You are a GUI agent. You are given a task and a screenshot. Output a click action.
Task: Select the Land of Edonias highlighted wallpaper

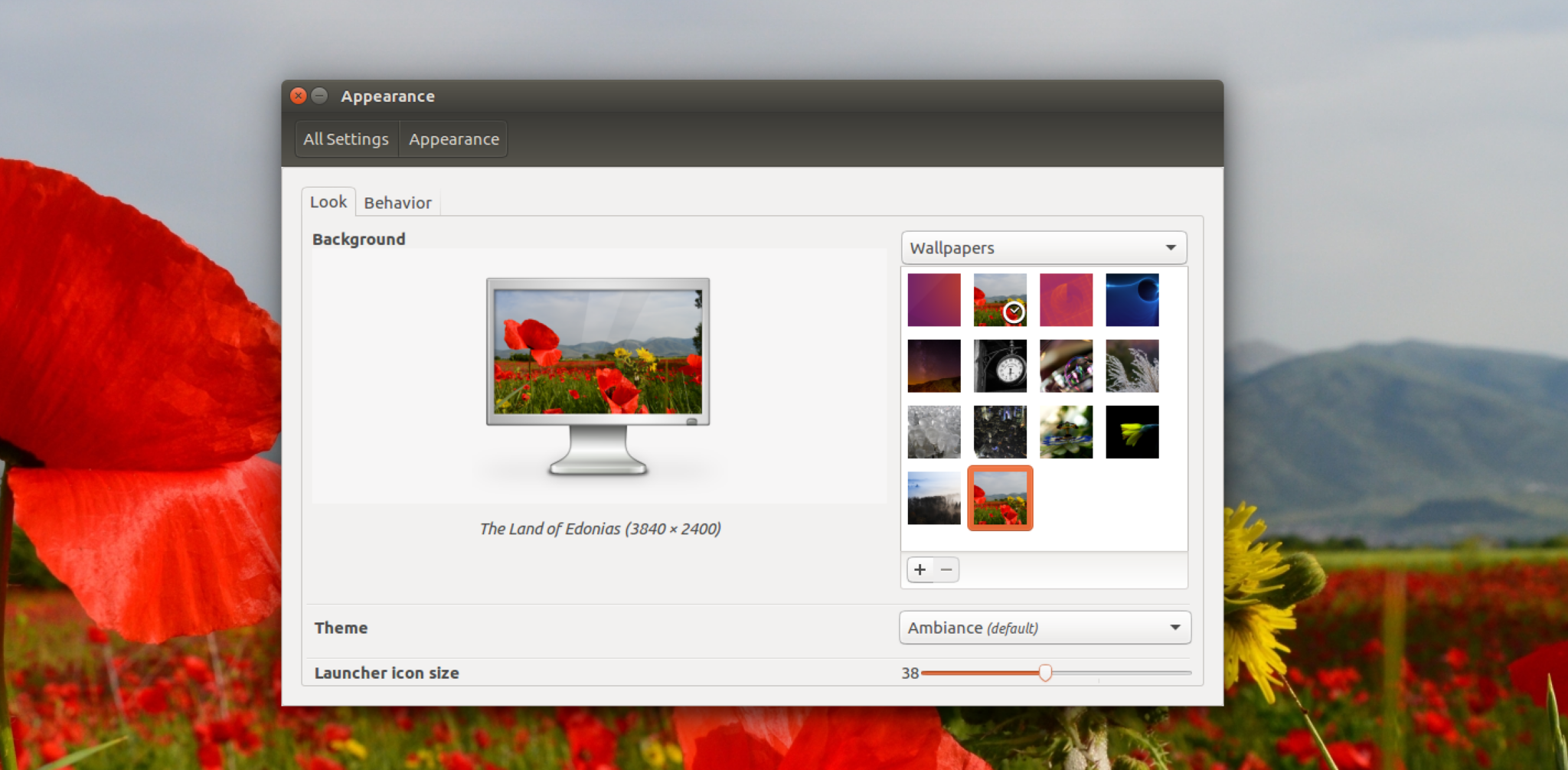click(x=1000, y=498)
